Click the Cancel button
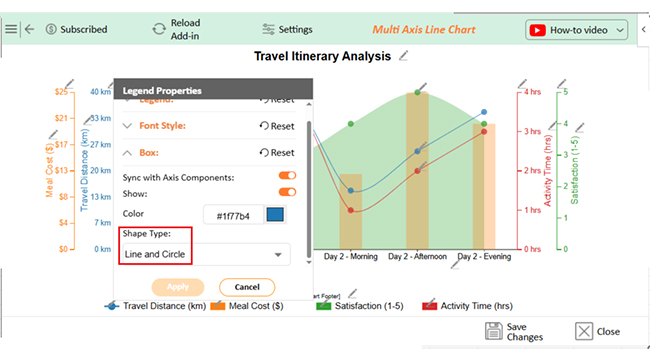Screen dimensions: 650x361 pos(247,287)
